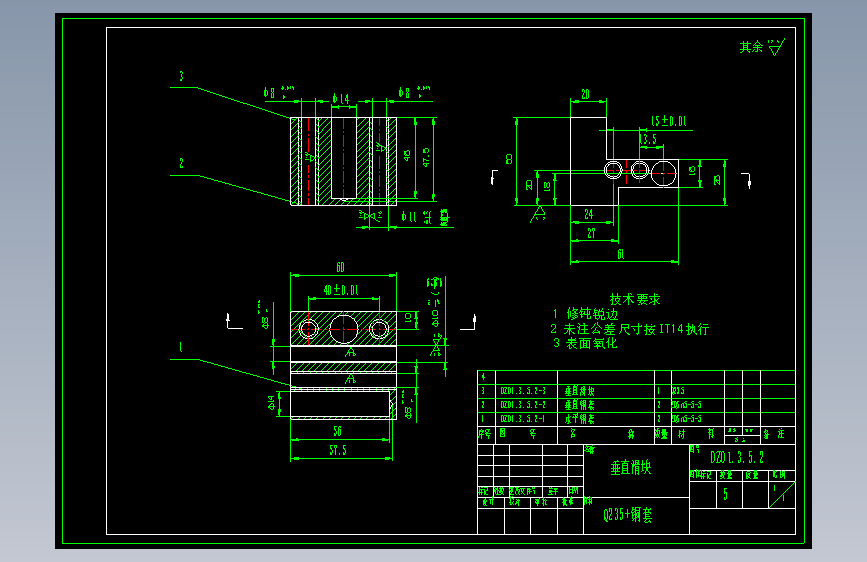Viewport: 867px width, 562px height.
Task: Click part number 'DZ01.3.5.2-1' row
Action: click(523, 419)
